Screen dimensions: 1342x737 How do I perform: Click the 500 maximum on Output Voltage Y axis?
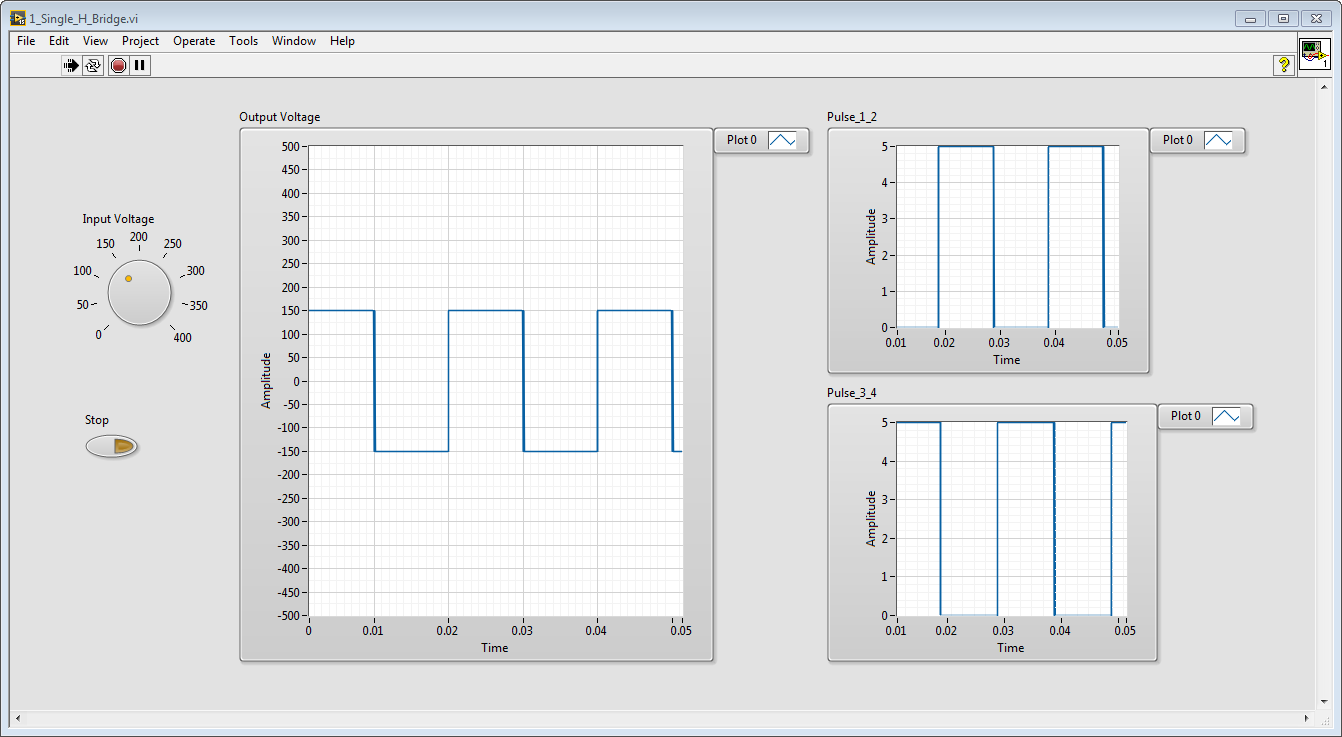pos(290,147)
